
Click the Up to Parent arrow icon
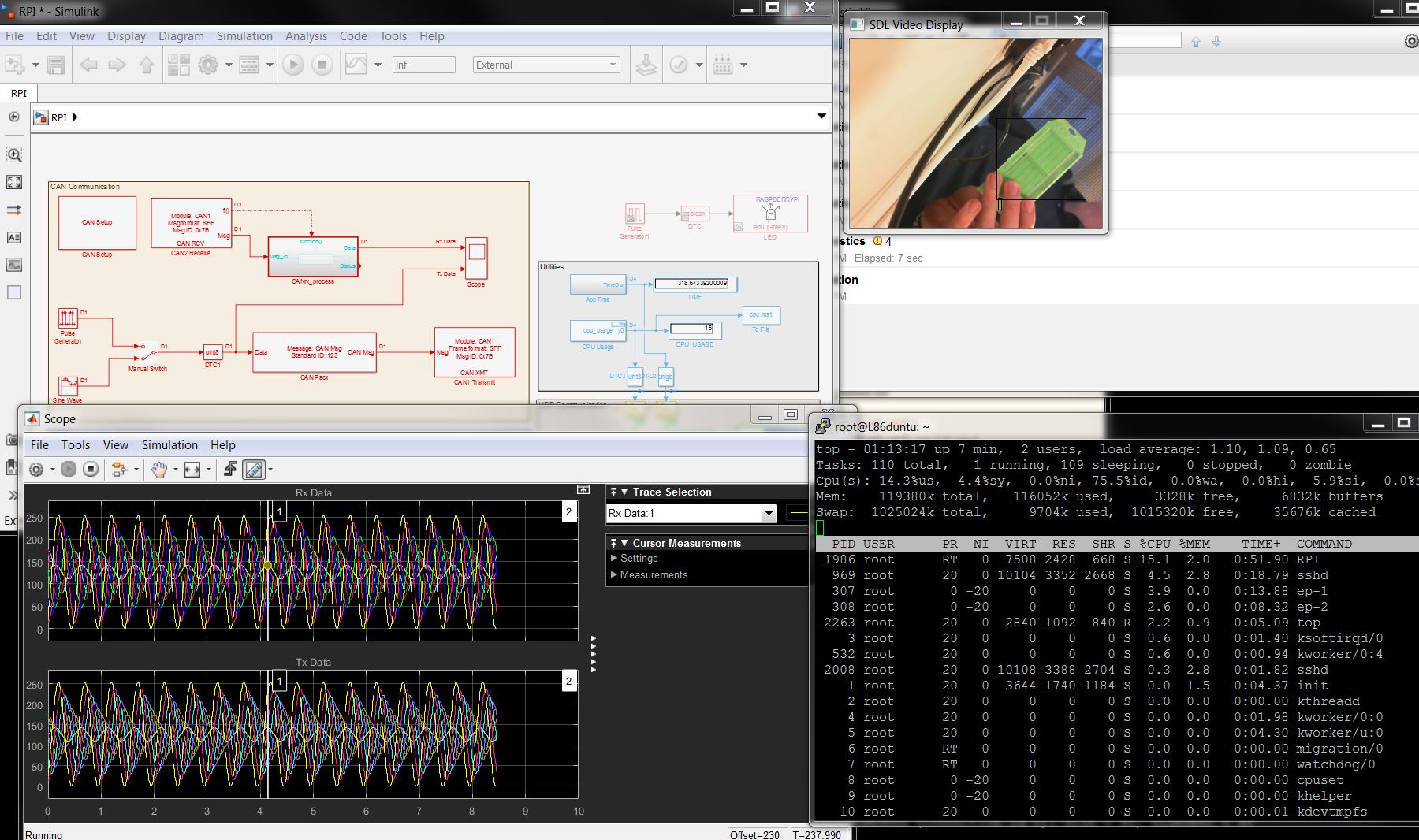(x=147, y=65)
